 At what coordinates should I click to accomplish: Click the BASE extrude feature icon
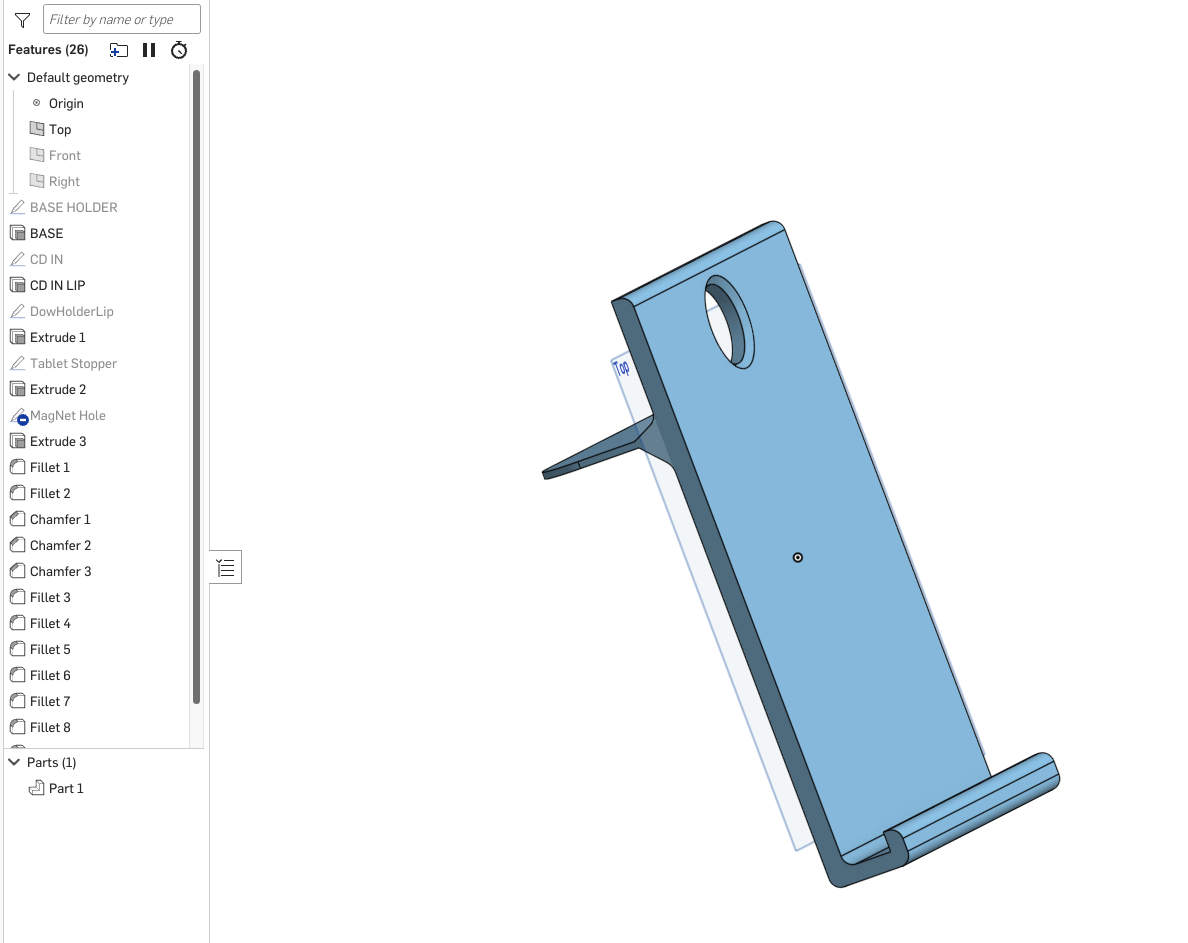[x=17, y=233]
